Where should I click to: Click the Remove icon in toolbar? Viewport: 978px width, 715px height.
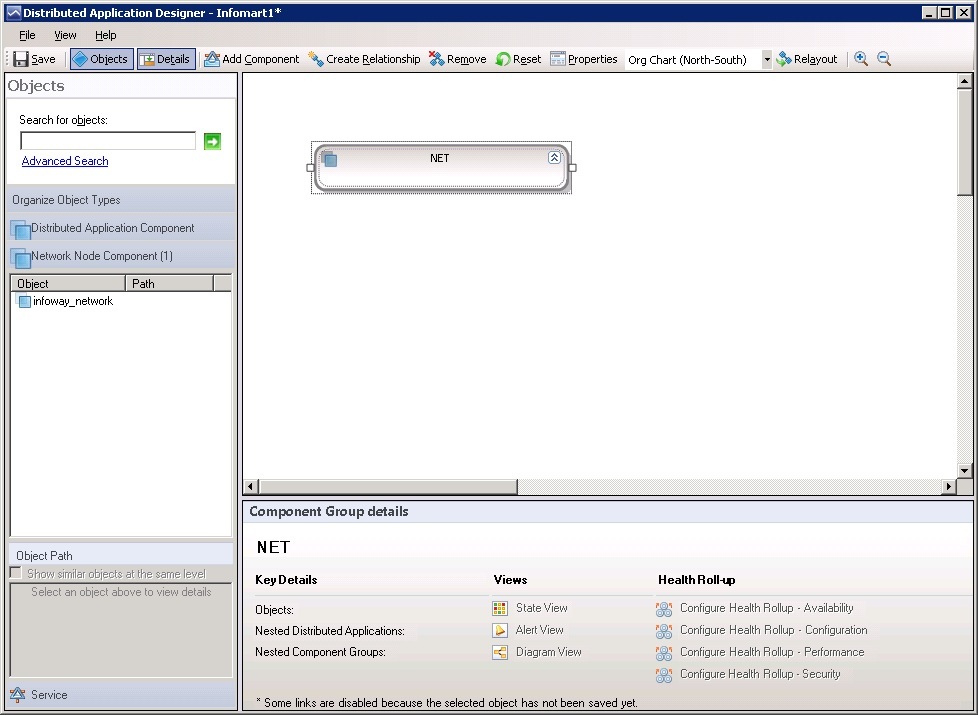pos(437,59)
